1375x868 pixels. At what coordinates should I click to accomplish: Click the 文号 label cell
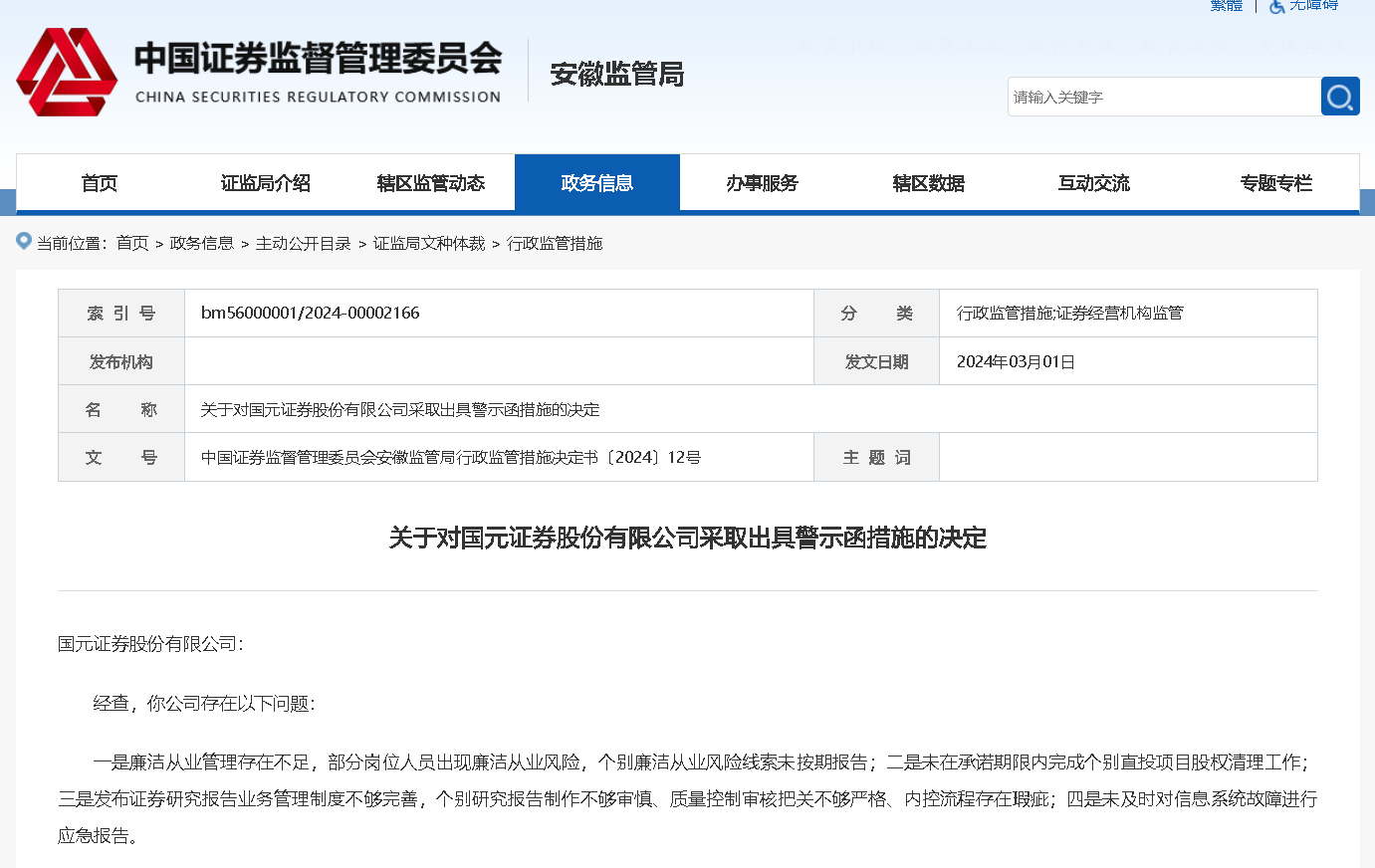pos(121,457)
